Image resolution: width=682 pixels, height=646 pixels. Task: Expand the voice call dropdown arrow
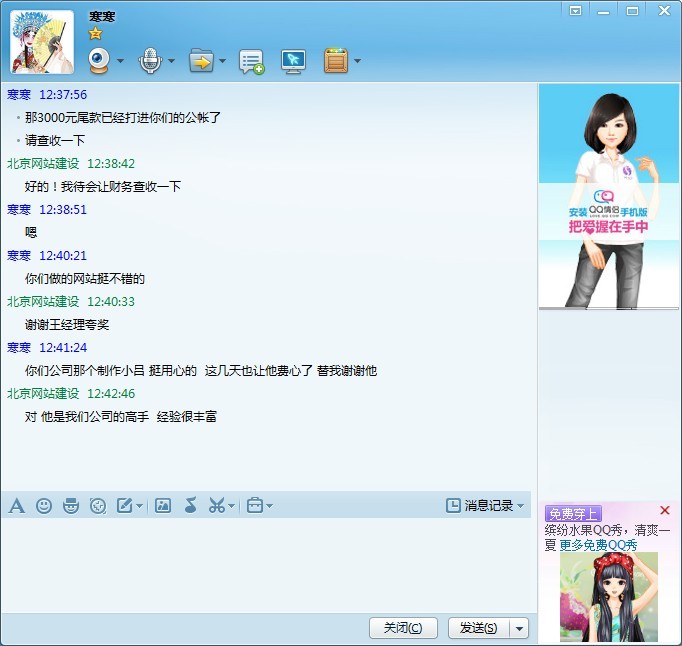pos(171,62)
